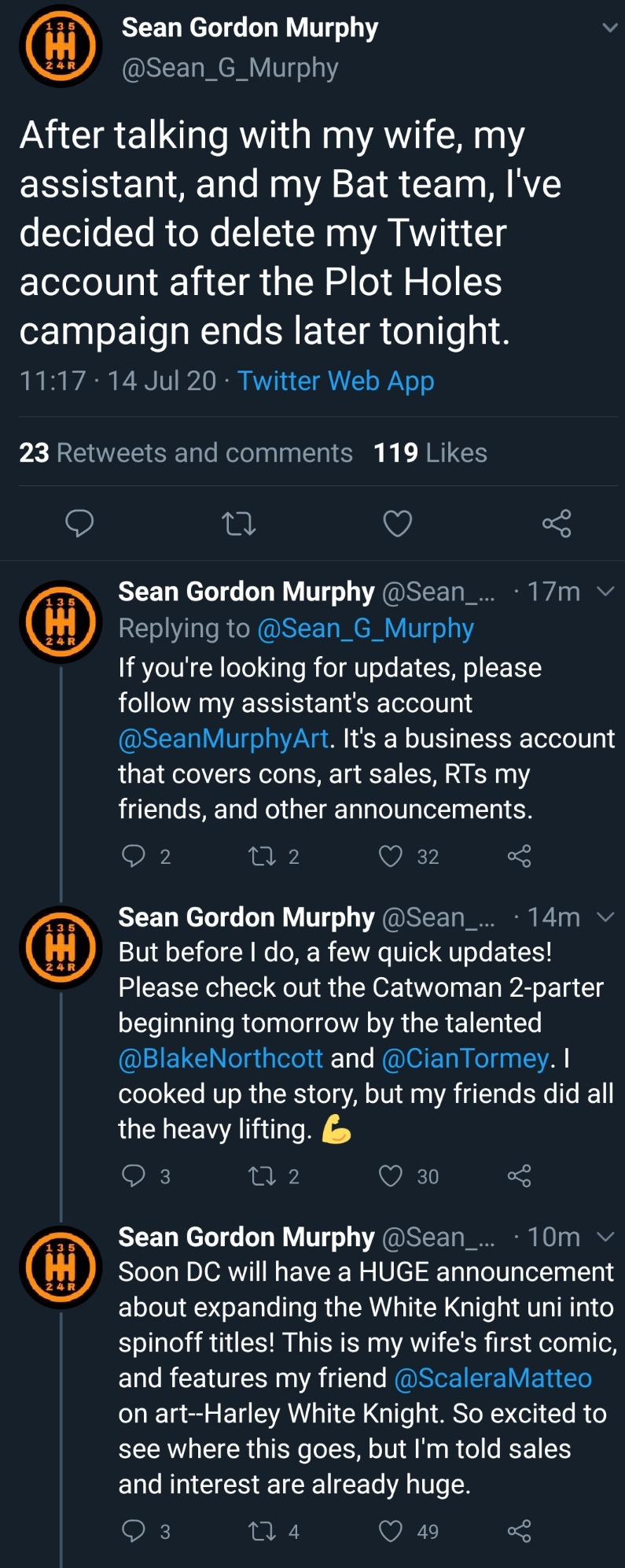Share the main tweet via share icon
The width and height of the screenshot is (625, 1568).
pos(557,523)
